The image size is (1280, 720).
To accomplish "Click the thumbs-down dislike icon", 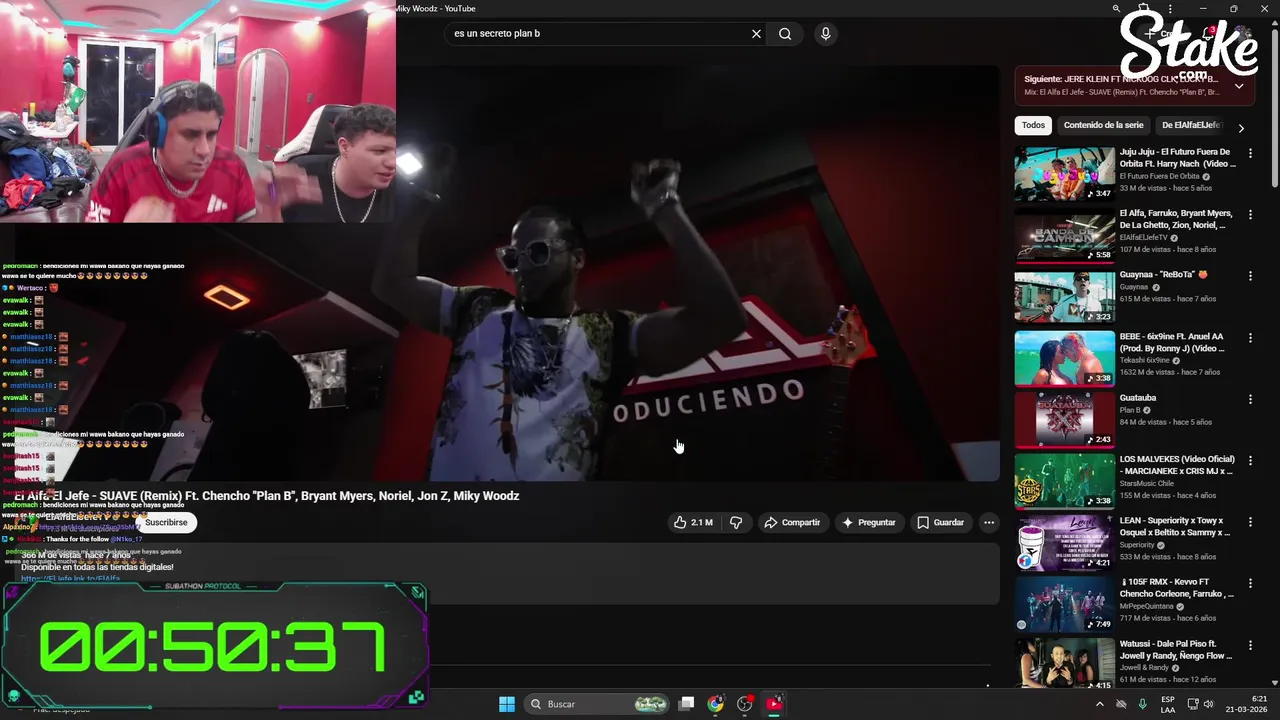I will (736, 522).
